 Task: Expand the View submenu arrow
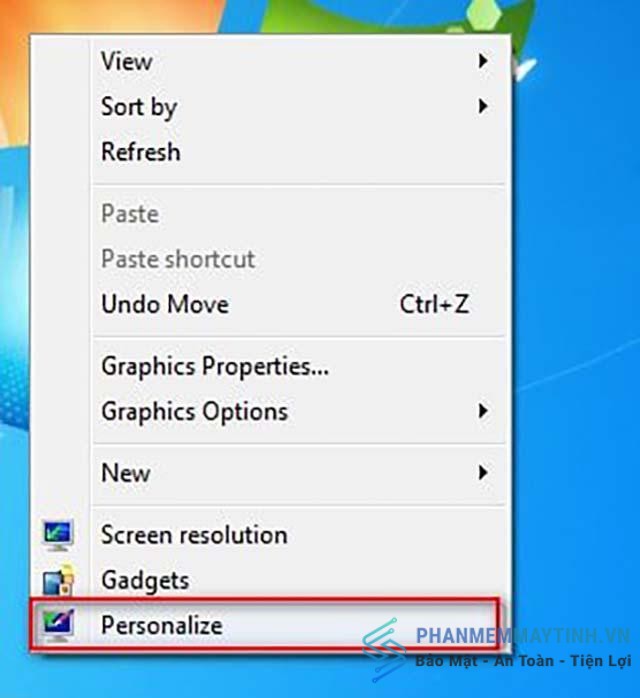pos(482,61)
